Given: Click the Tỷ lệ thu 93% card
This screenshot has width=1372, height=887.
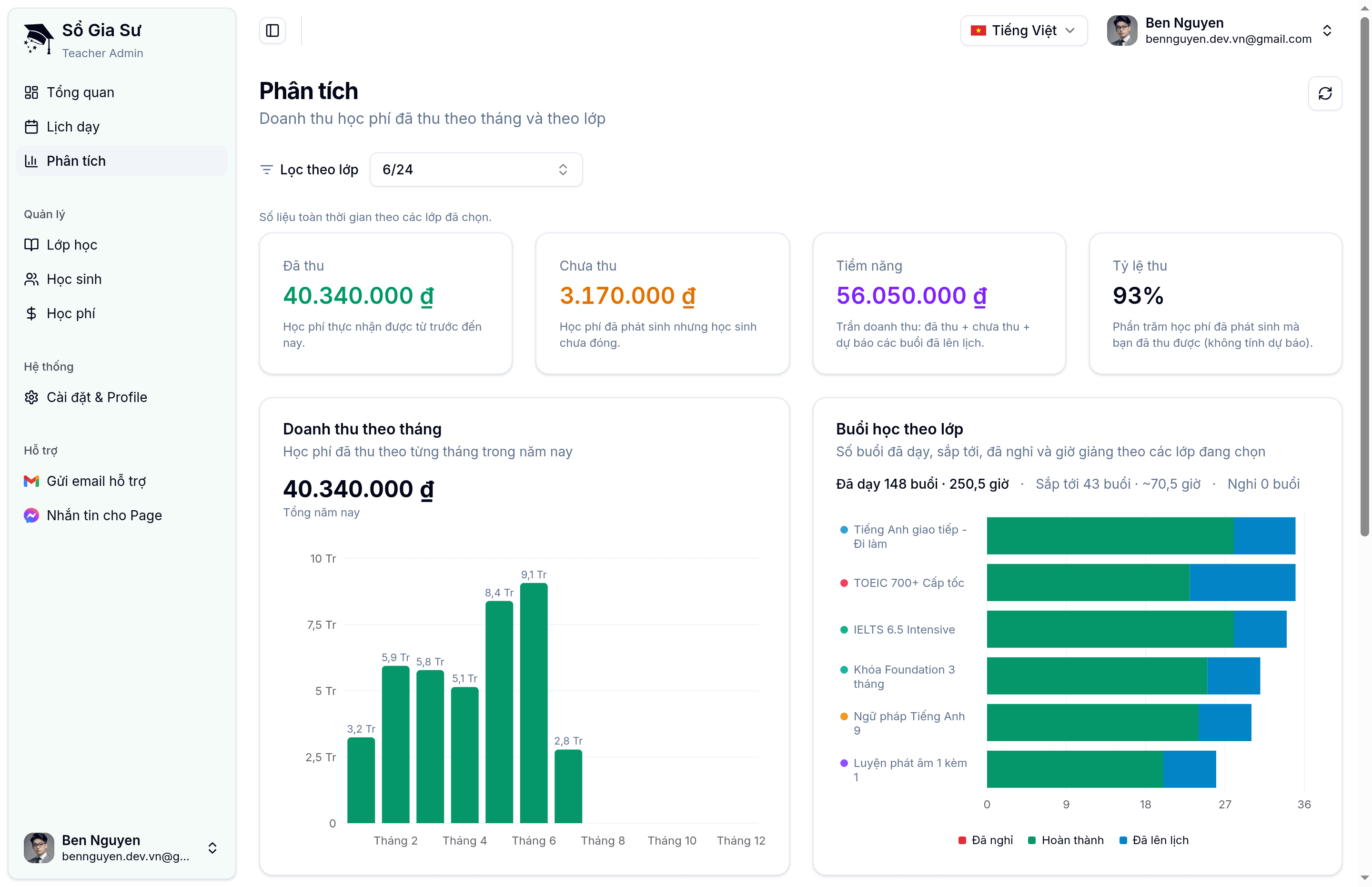Looking at the screenshot, I should coord(1215,303).
